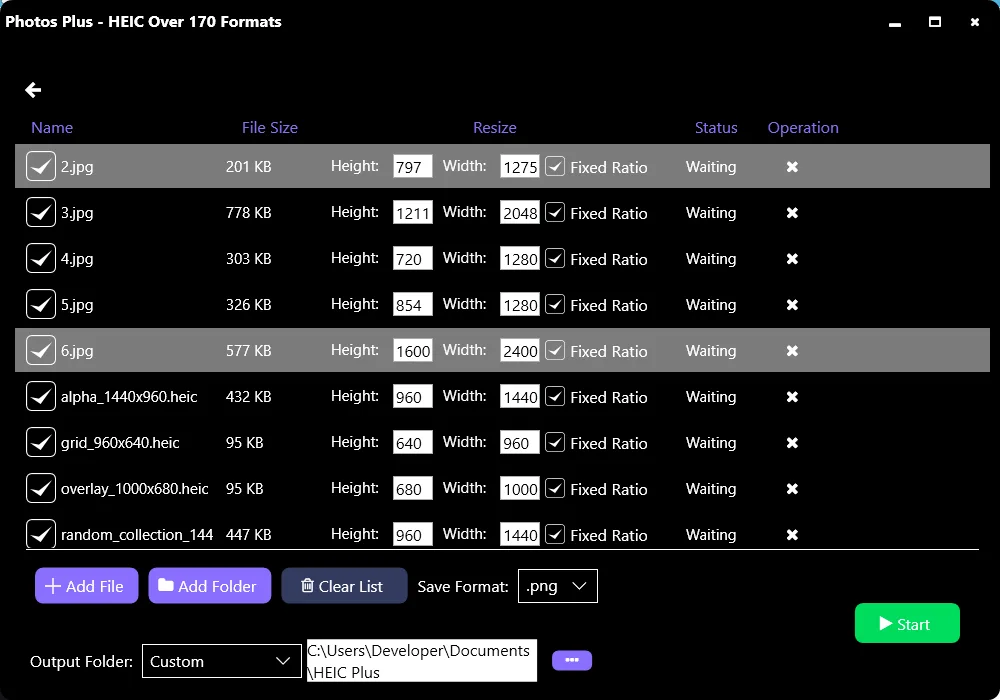Toggle Fixed Ratio for 5.jpg

click(x=555, y=304)
